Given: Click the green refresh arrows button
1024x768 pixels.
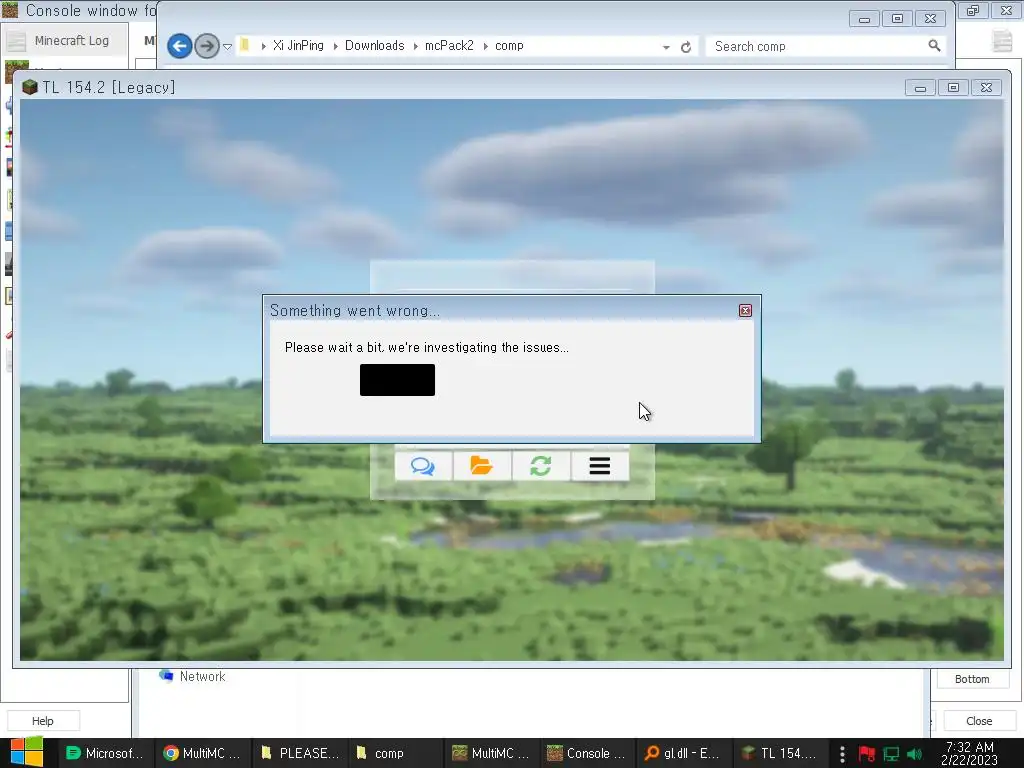Looking at the screenshot, I should (541, 466).
